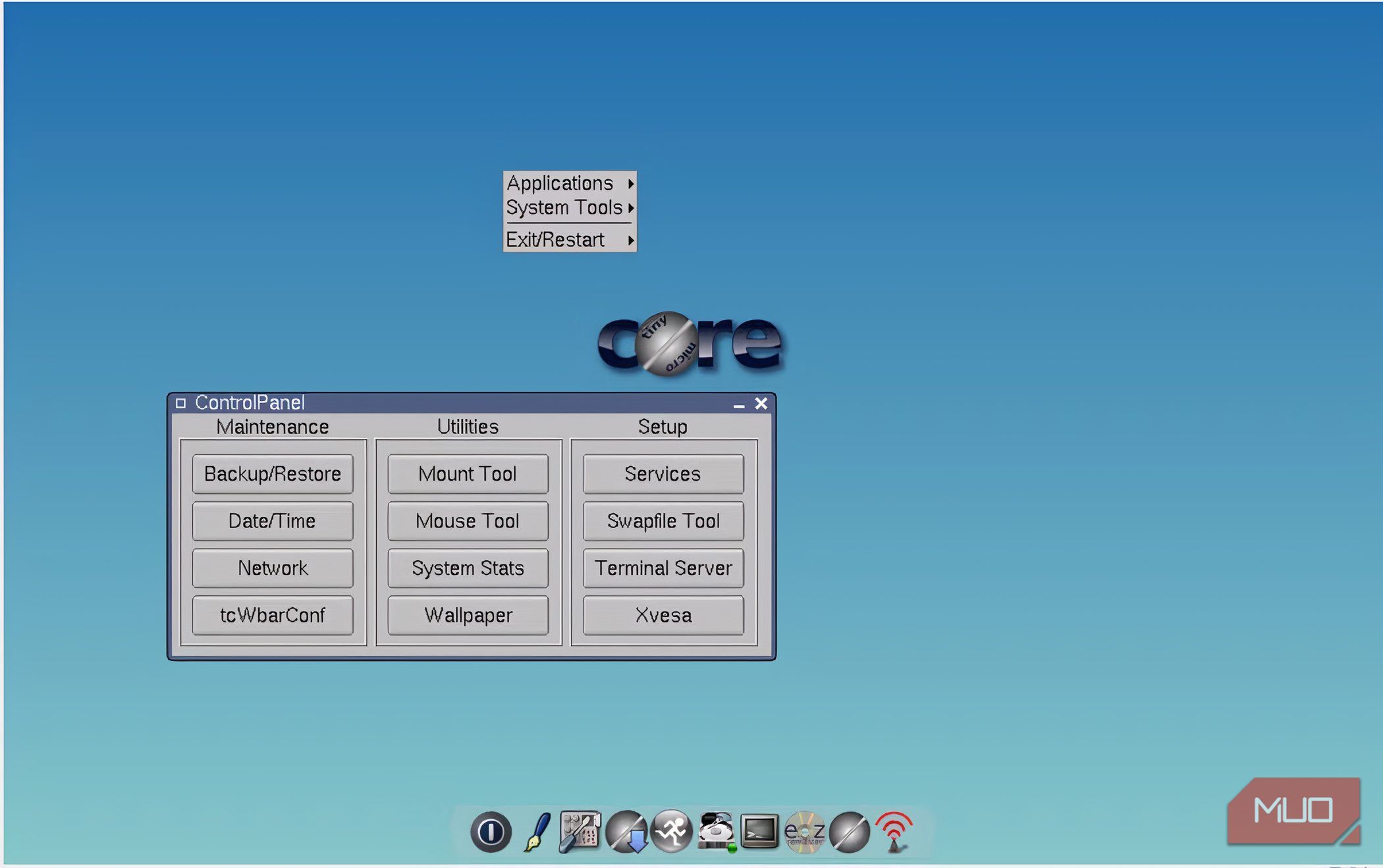Open Apps sphere with blue download arrow
The height and width of the screenshot is (868, 1383).
tap(626, 832)
